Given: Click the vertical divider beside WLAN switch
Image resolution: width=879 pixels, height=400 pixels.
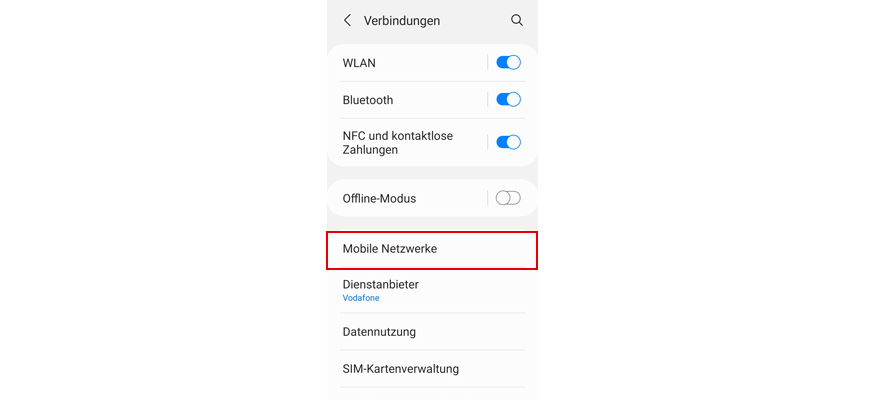Looking at the screenshot, I should (x=488, y=62).
